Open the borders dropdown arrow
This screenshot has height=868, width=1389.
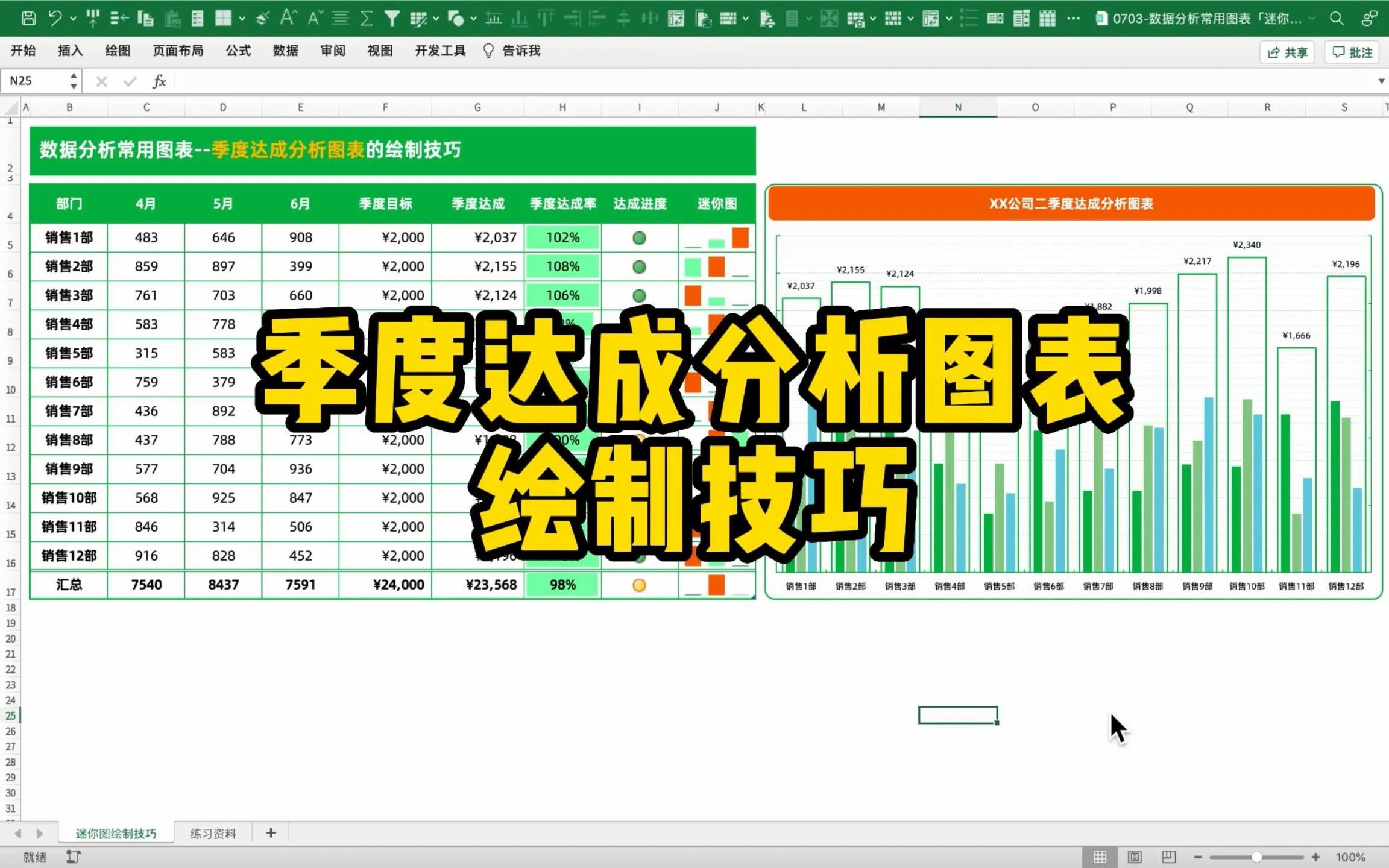(x=242, y=18)
